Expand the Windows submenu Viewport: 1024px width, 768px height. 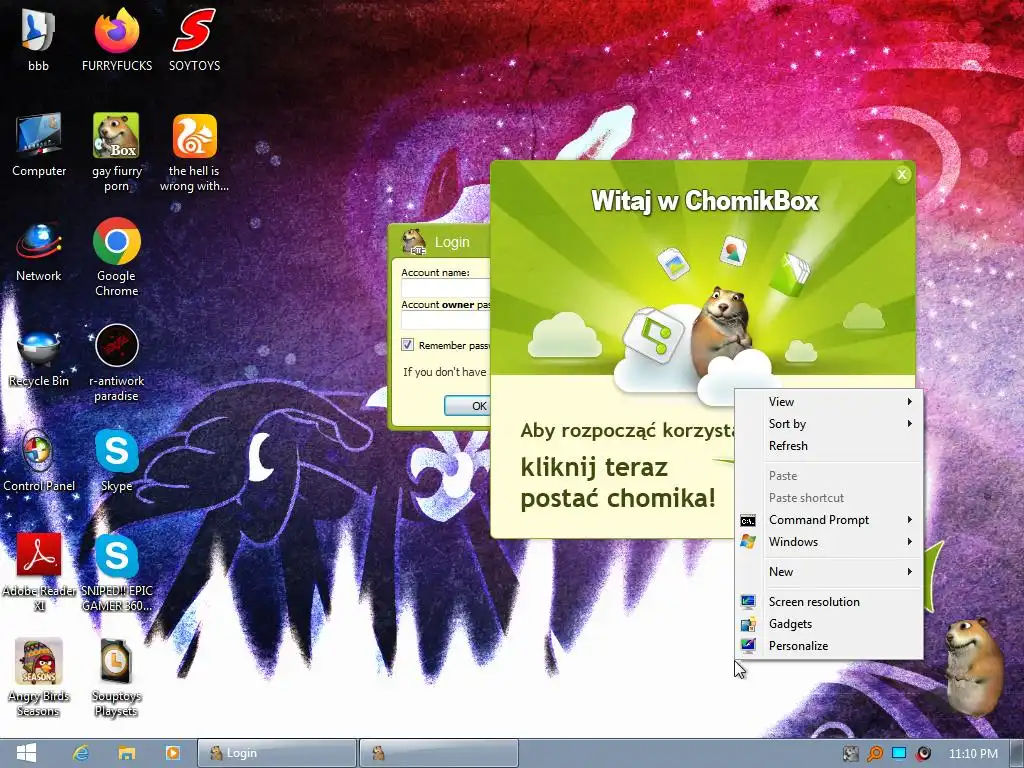tap(830, 542)
